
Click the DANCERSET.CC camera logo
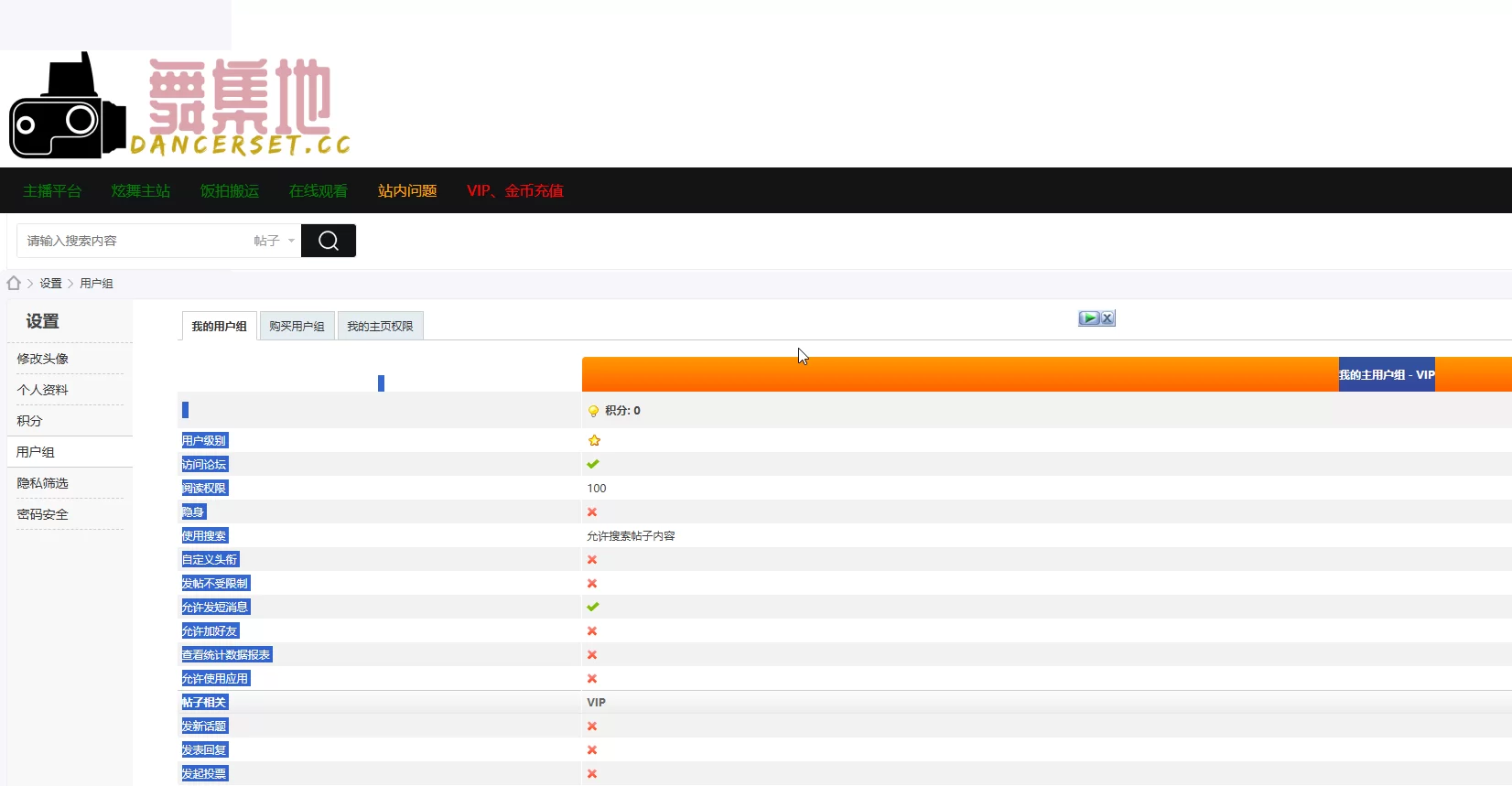point(180,105)
